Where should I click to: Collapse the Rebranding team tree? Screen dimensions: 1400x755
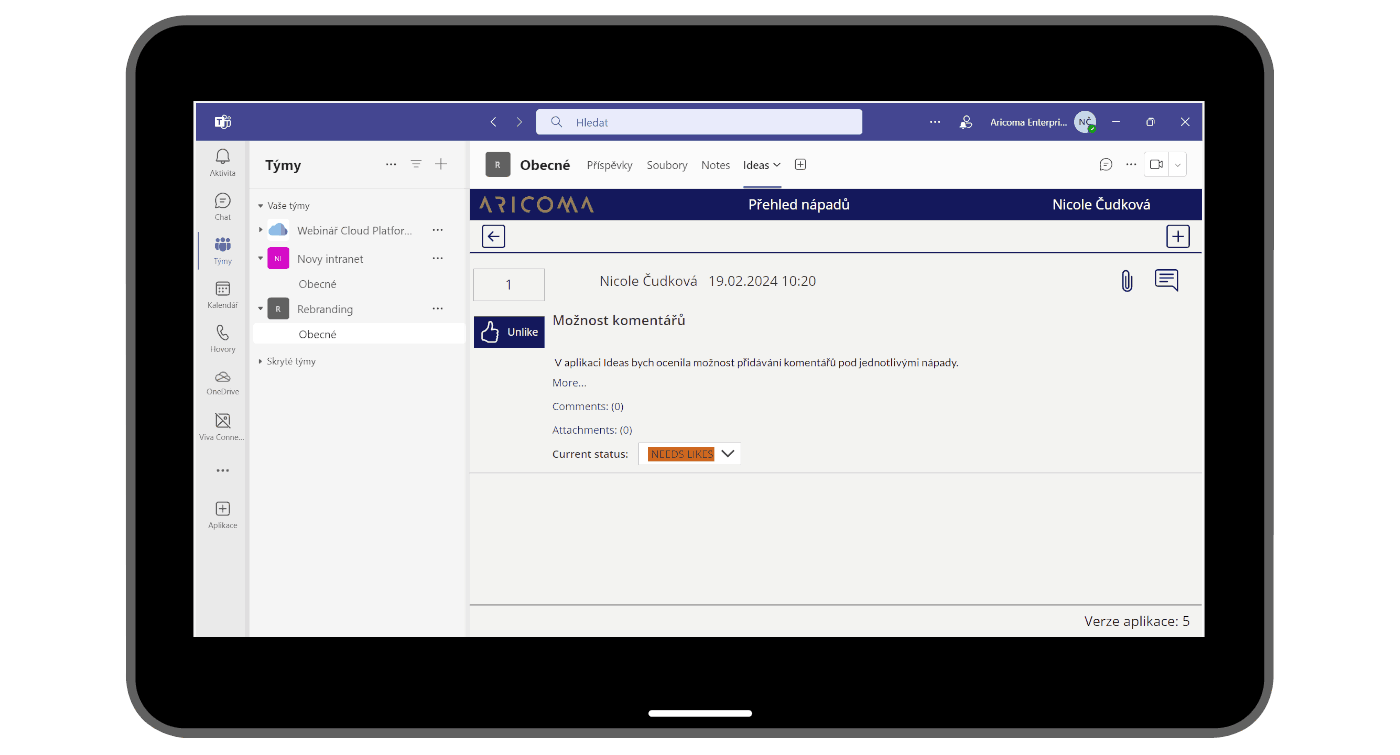261,309
